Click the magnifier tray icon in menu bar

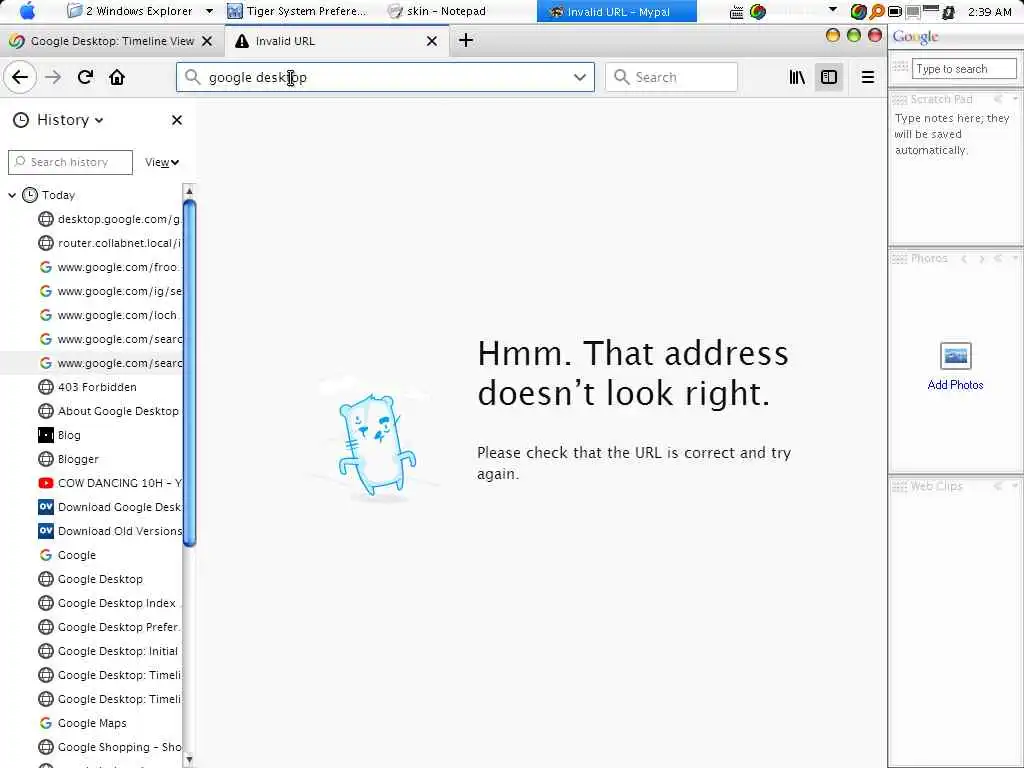[876, 11]
